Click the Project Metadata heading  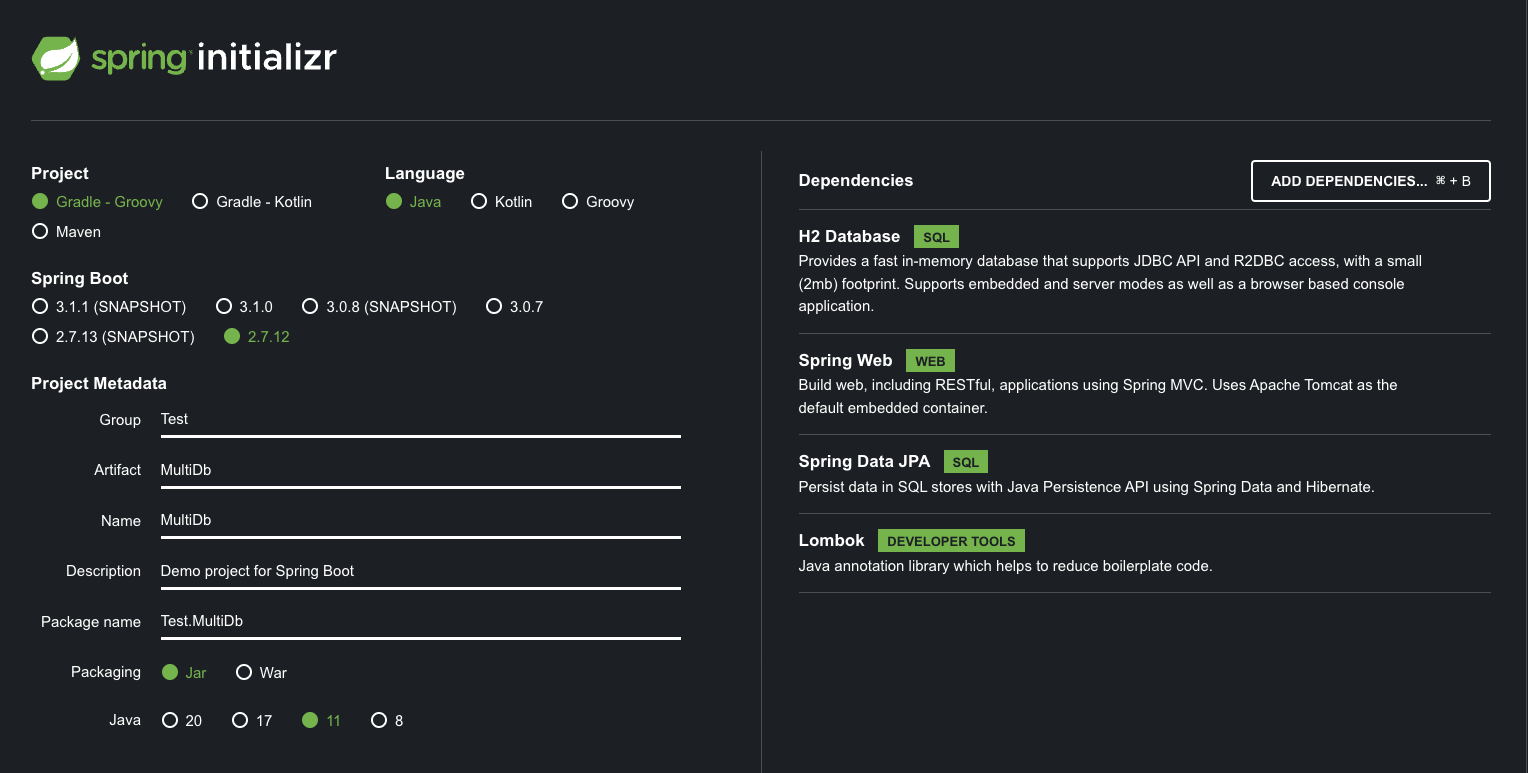click(x=99, y=384)
